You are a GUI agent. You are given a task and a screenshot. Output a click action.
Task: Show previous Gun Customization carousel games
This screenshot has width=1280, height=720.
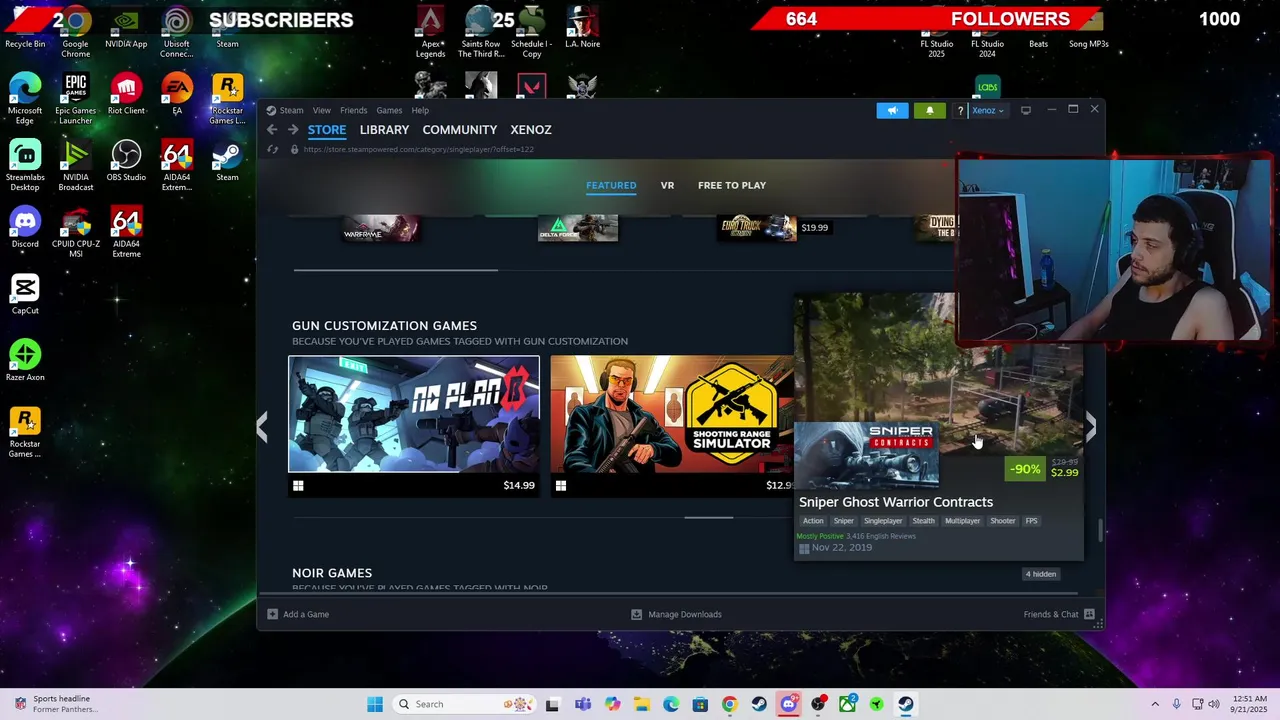262,427
